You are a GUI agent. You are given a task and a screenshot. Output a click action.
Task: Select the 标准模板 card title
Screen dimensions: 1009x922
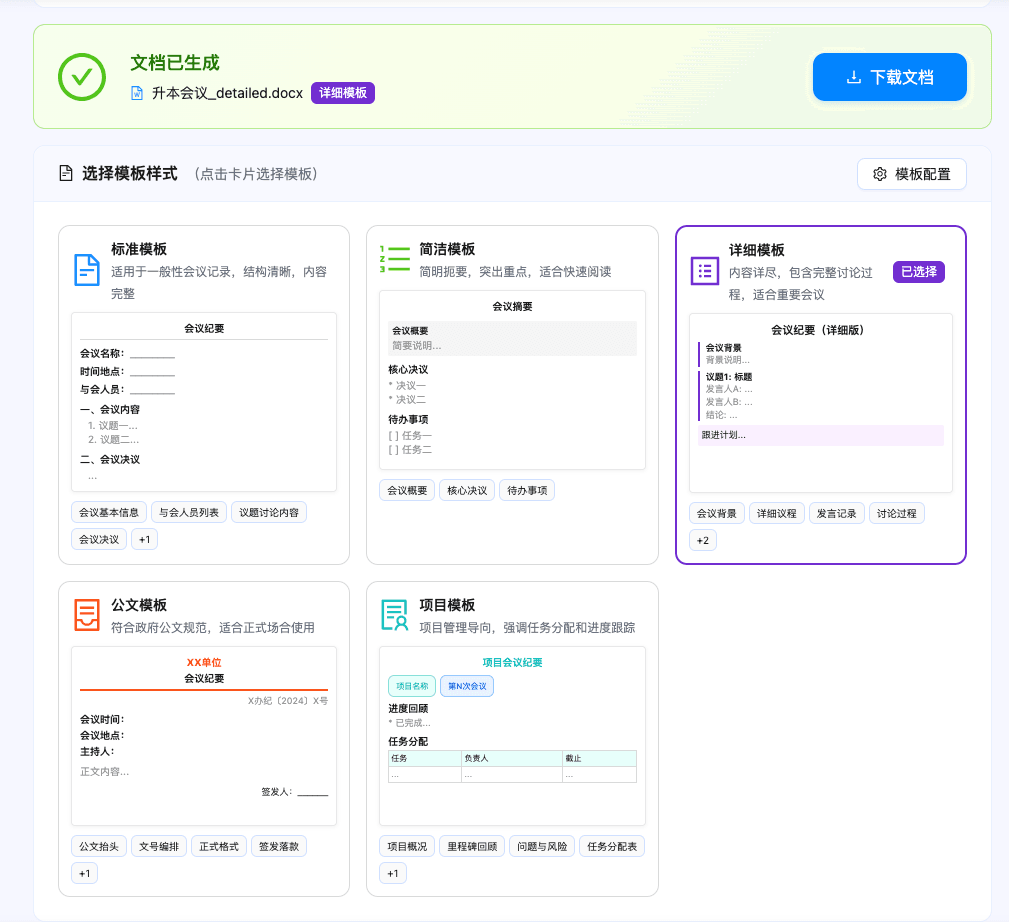[139, 249]
